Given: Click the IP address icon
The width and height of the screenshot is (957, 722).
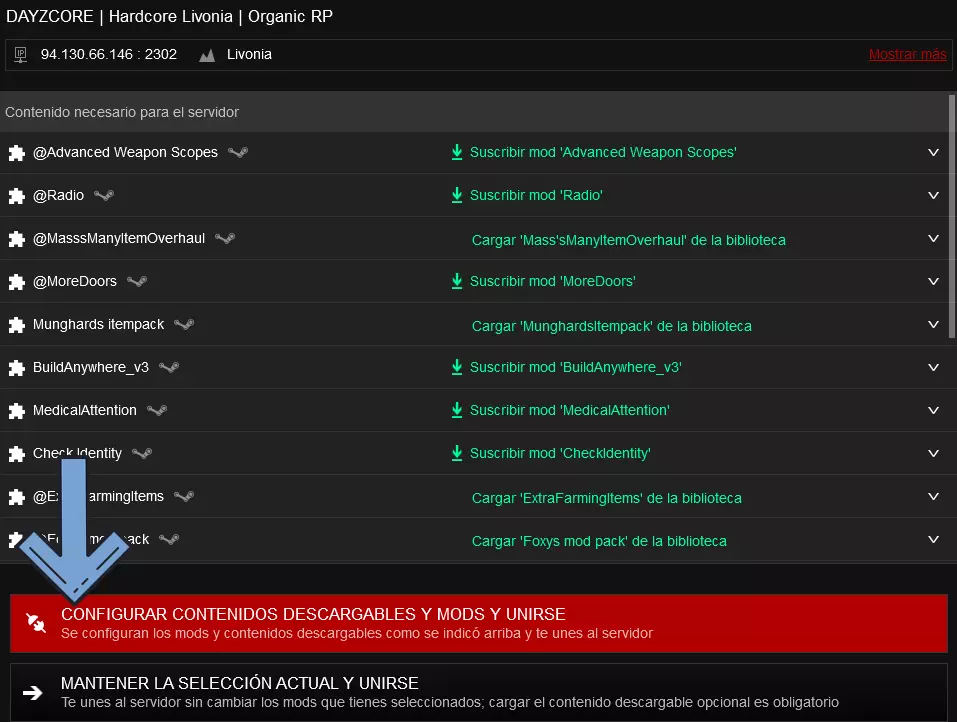Looking at the screenshot, I should point(21,55).
